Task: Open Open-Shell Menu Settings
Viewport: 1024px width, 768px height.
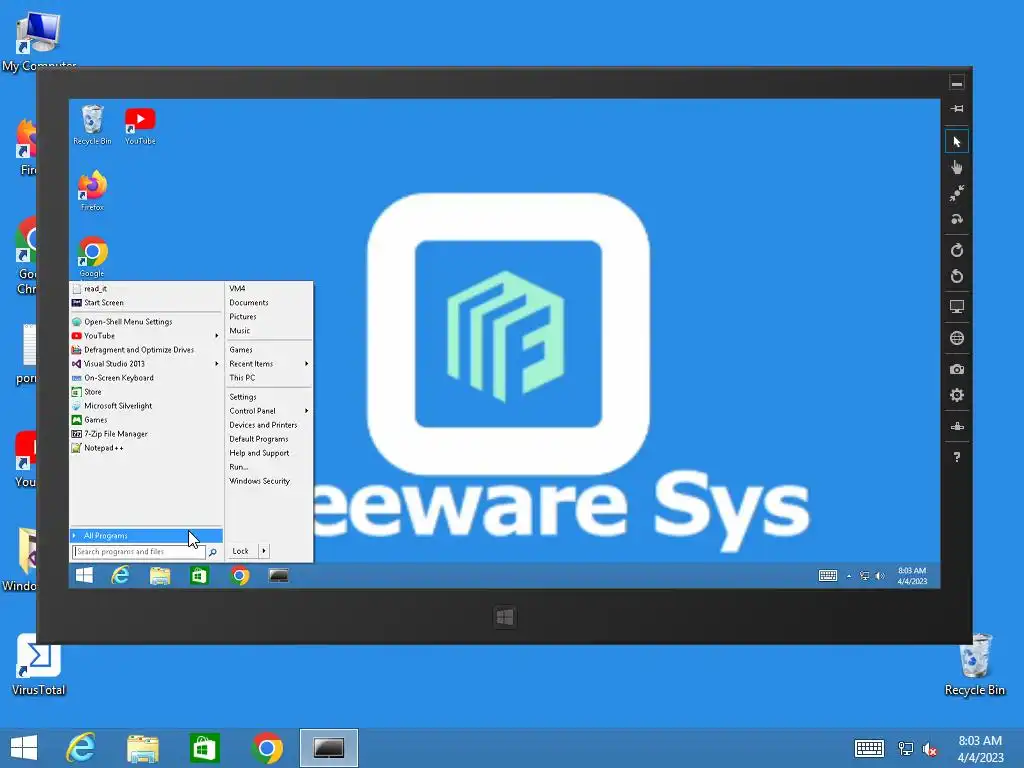Action: pyautogui.click(x=146, y=322)
